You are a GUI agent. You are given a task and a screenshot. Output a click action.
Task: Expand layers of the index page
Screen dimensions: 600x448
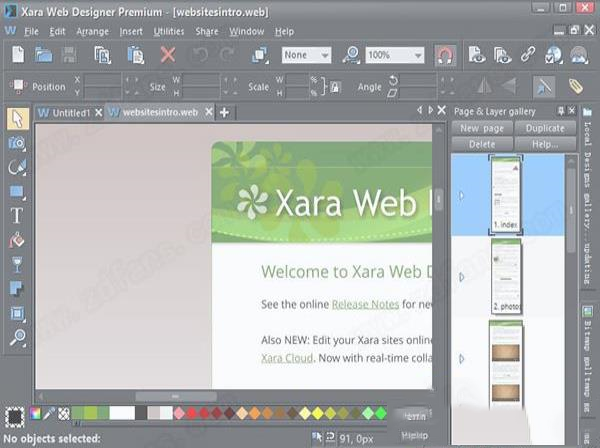click(x=460, y=196)
